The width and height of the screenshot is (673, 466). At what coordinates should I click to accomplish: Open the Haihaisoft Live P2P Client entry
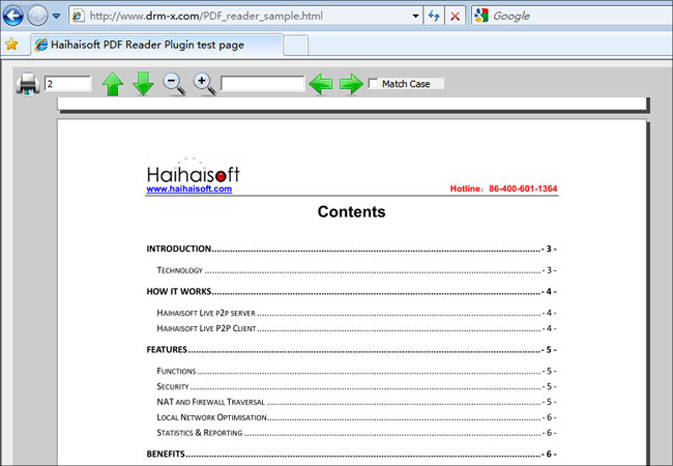(x=357, y=328)
